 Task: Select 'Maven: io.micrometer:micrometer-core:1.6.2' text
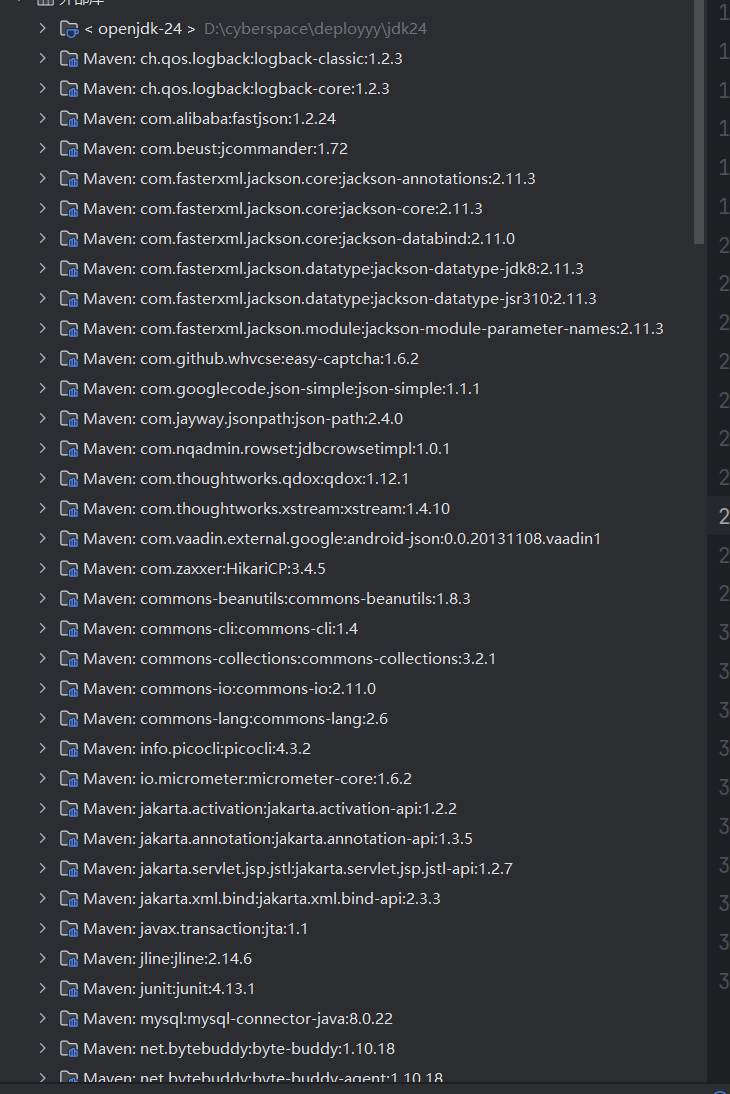(x=248, y=779)
